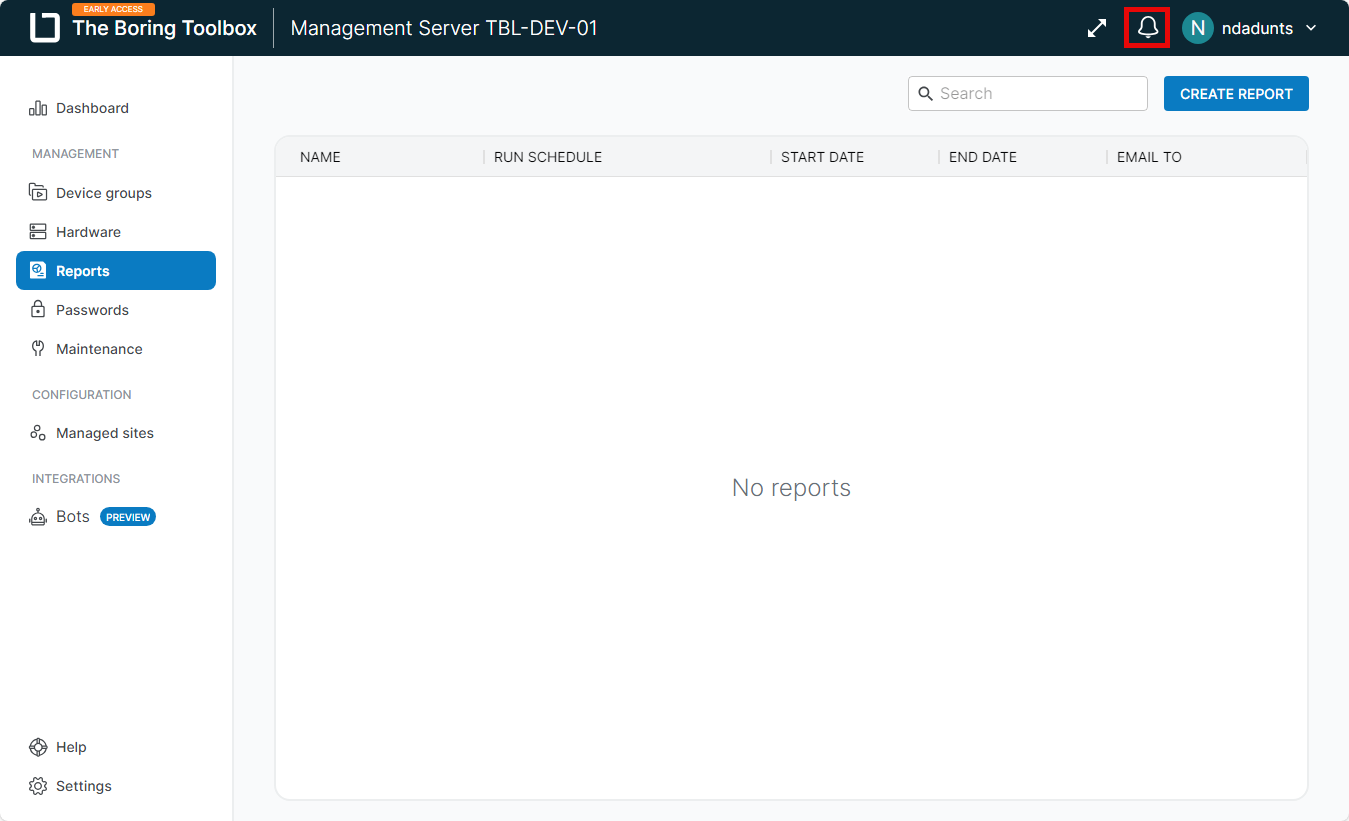Go to Managed sites page
Image resolution: width=1349 pixels, height=821 pixels.
105,433
